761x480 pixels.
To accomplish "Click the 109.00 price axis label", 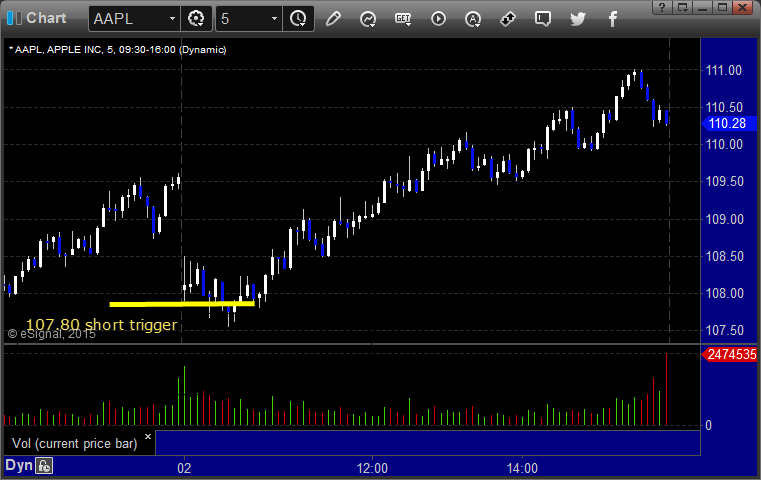I will tap(724, 219).
